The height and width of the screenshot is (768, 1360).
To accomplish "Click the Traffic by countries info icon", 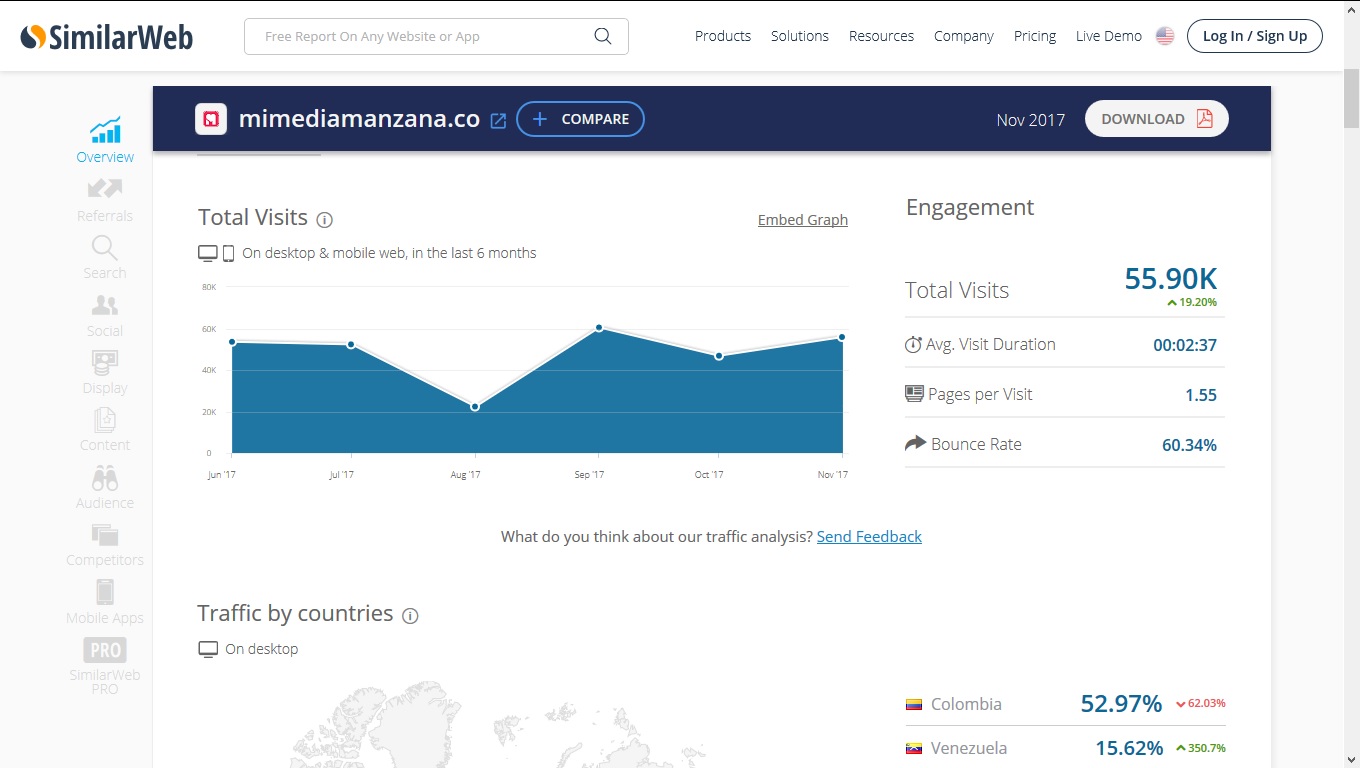I will click(410, 616).
